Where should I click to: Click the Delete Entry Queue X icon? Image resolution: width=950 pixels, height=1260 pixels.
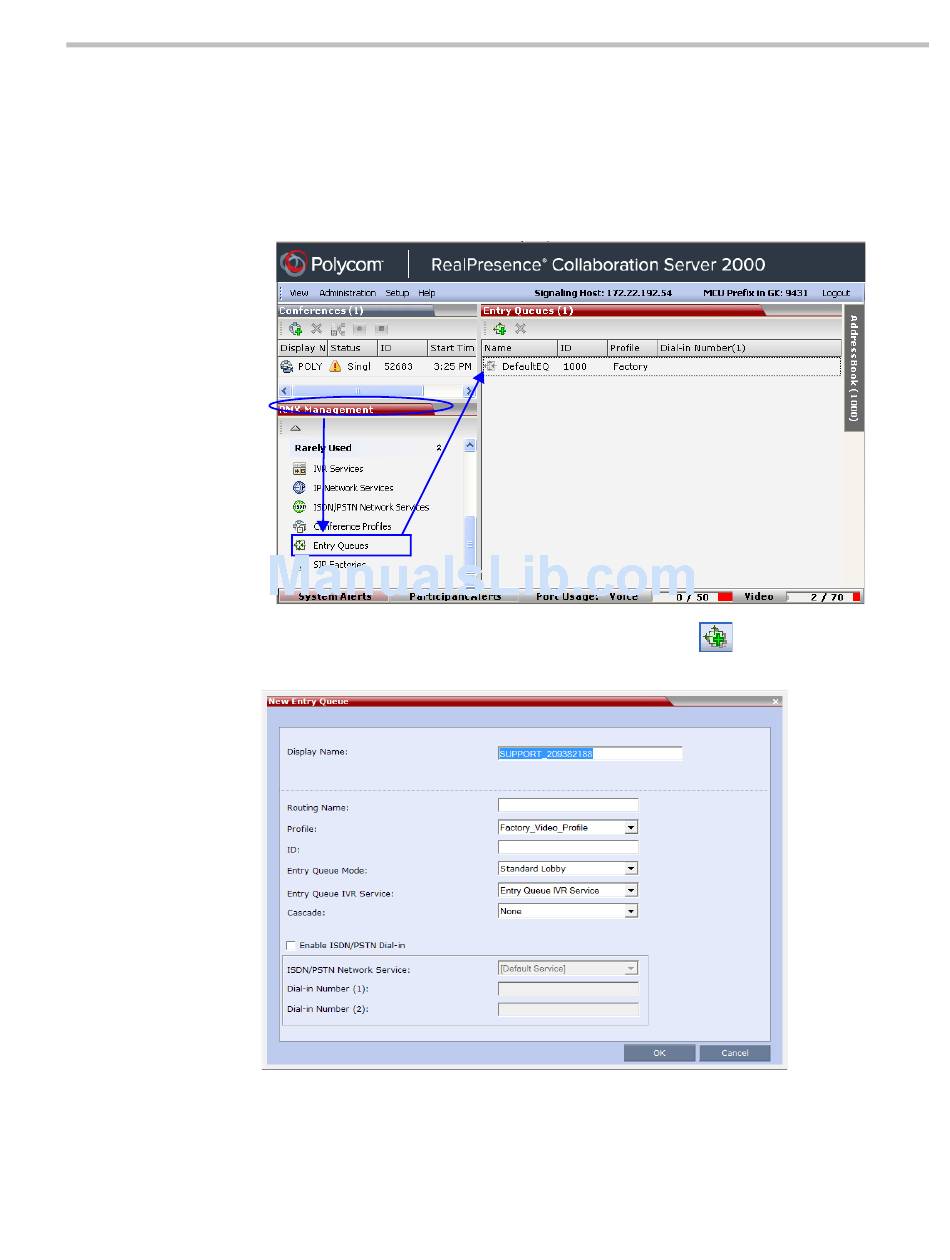pos(520,329)
